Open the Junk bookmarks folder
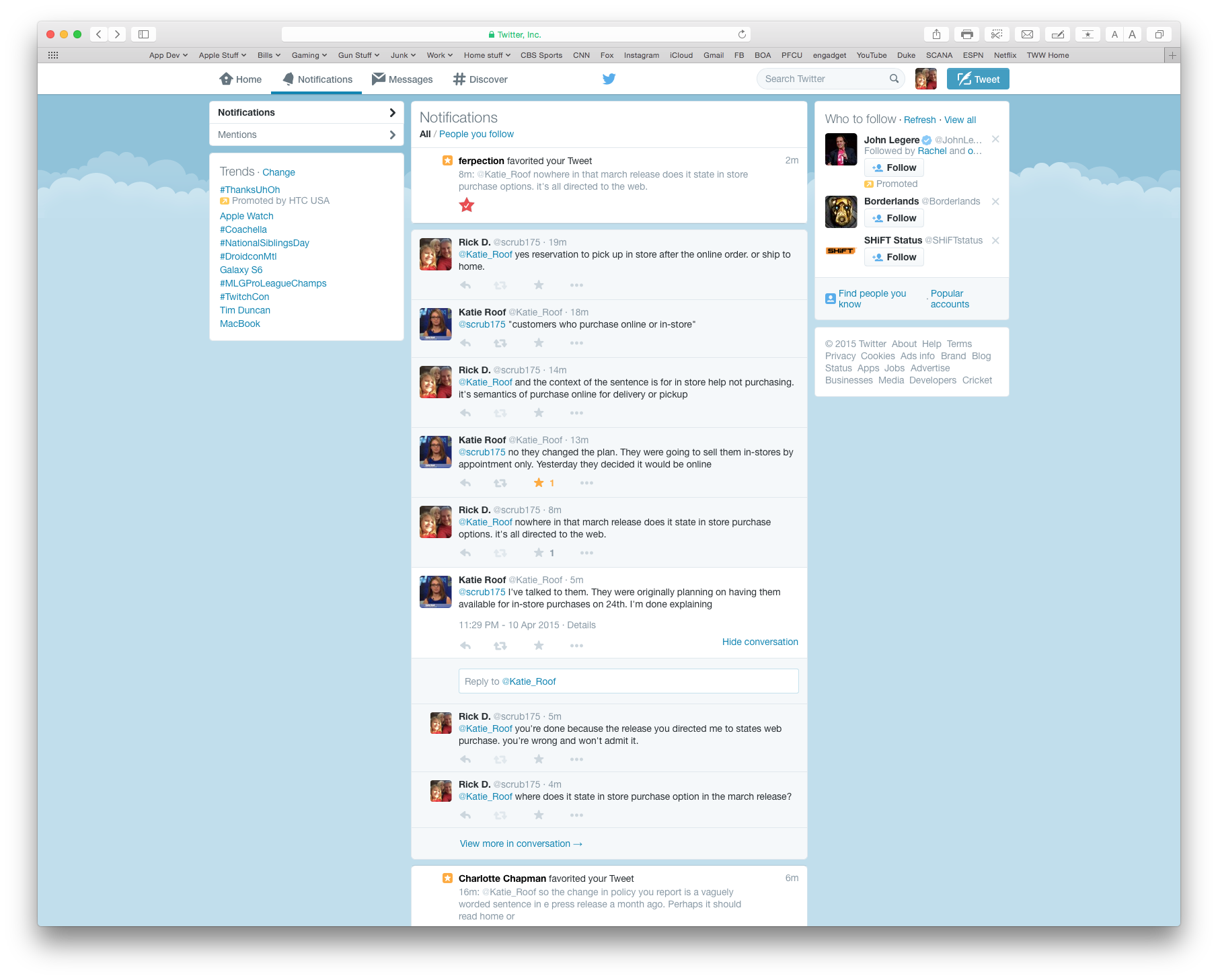 coord(403,55)
